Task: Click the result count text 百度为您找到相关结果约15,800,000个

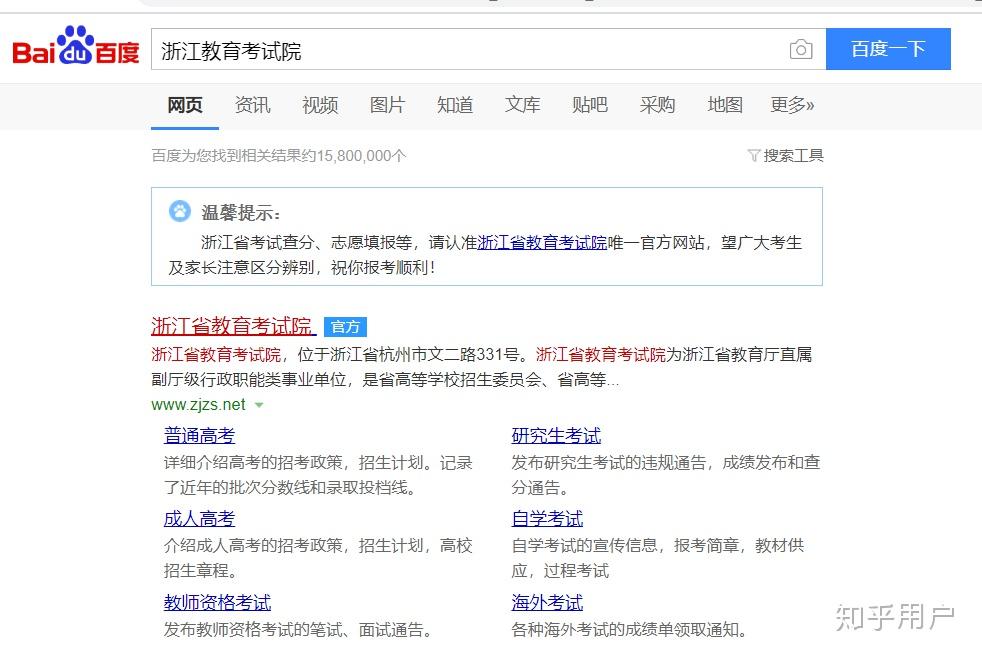Action: tap(279, 155)
